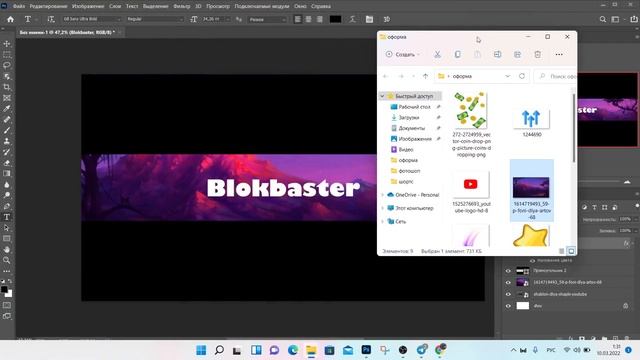The height and width of the screenshot is (360, 640).
Task: Select the Horizontal Type tool
Action: [7, 217]
